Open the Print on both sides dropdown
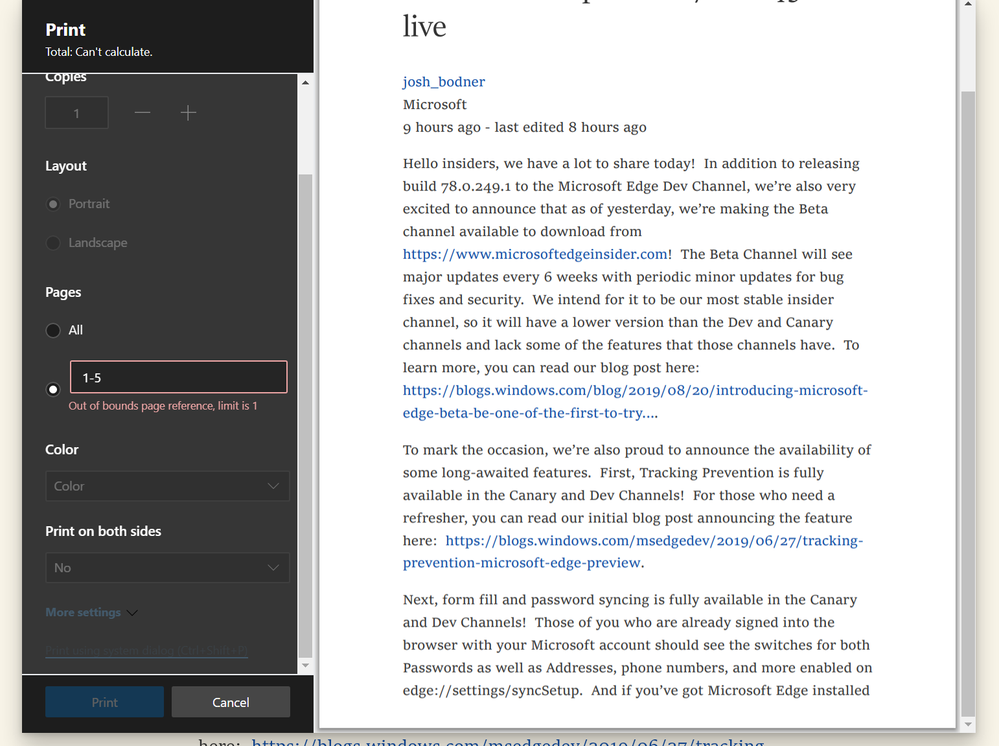The width and height of the screenshot is (999, 746). click(167, 568)
